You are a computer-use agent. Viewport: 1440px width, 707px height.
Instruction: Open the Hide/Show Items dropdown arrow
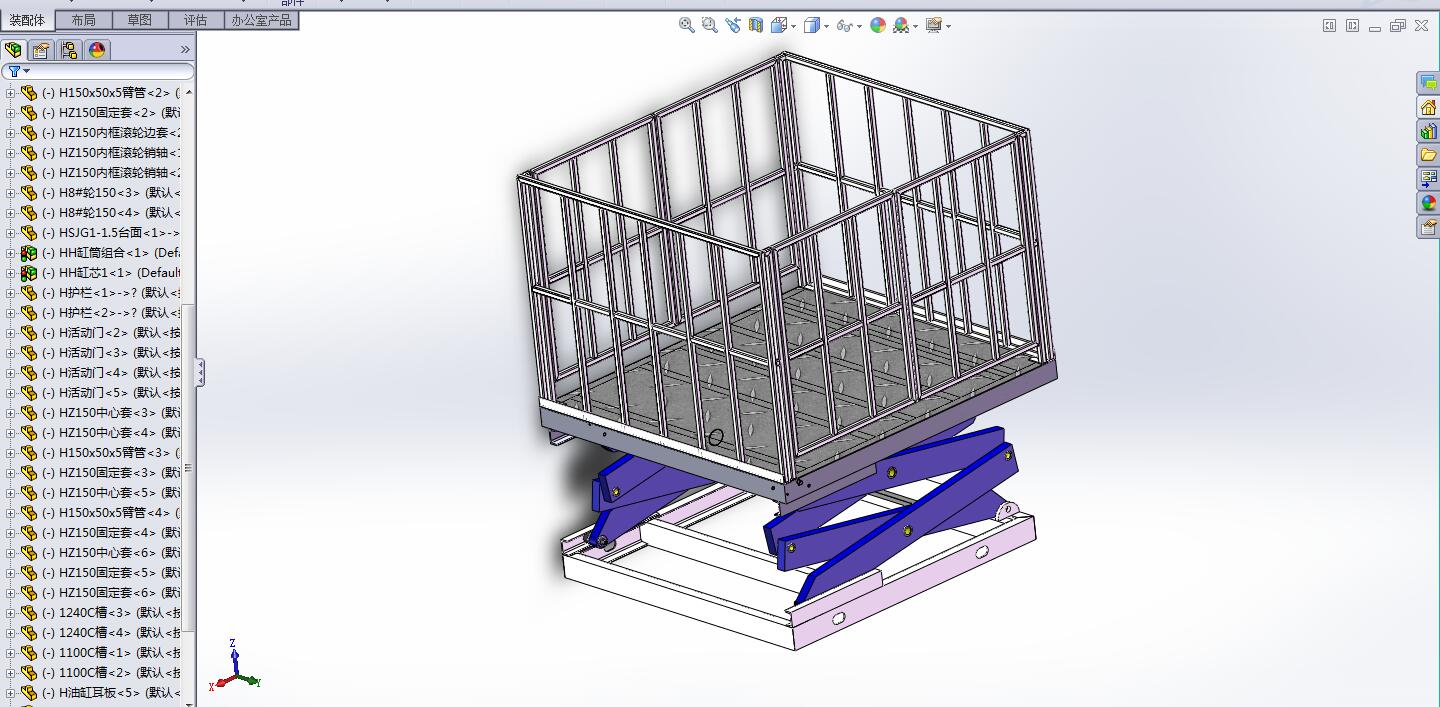(860, 26)
